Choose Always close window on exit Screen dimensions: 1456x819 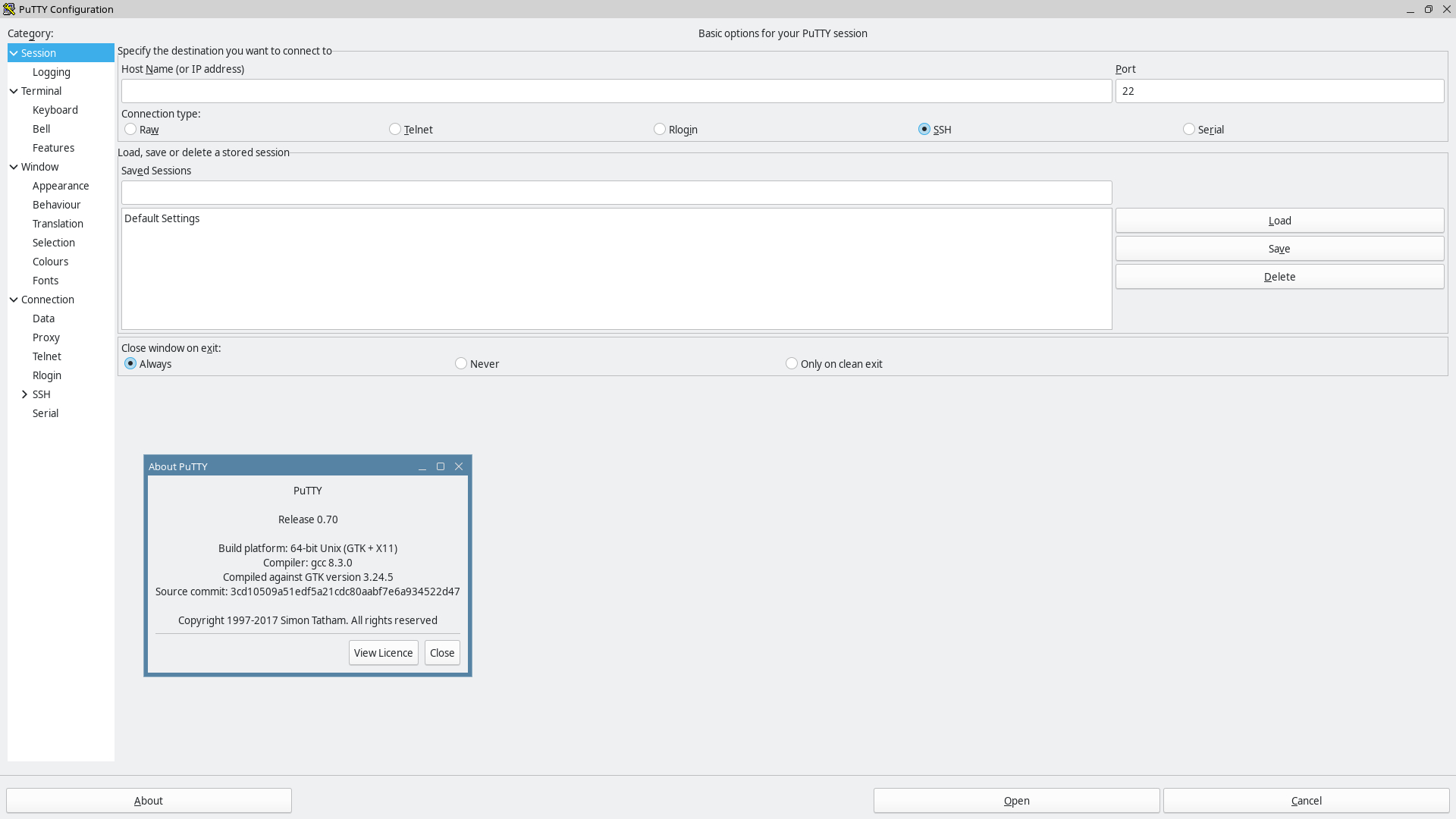click(x=130, y=364)
